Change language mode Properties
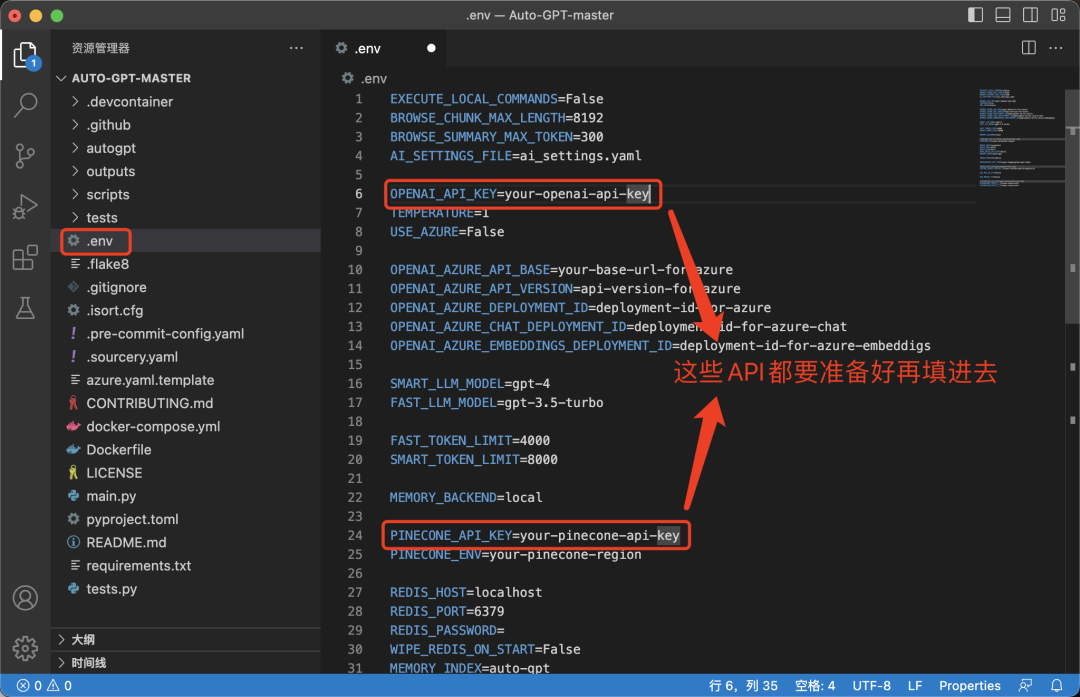The width and height of the screenshot is (1080, 697). pos(970,685)
